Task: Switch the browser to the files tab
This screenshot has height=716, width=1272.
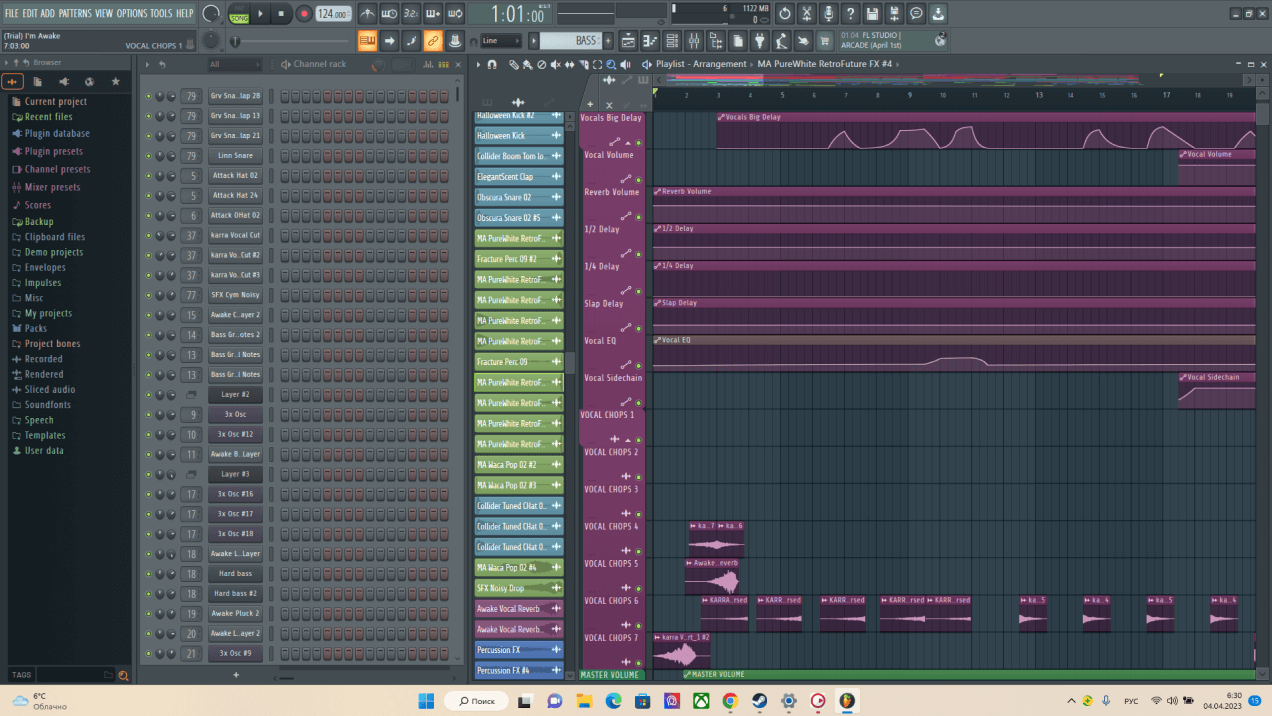Action: tap(37, 81)
